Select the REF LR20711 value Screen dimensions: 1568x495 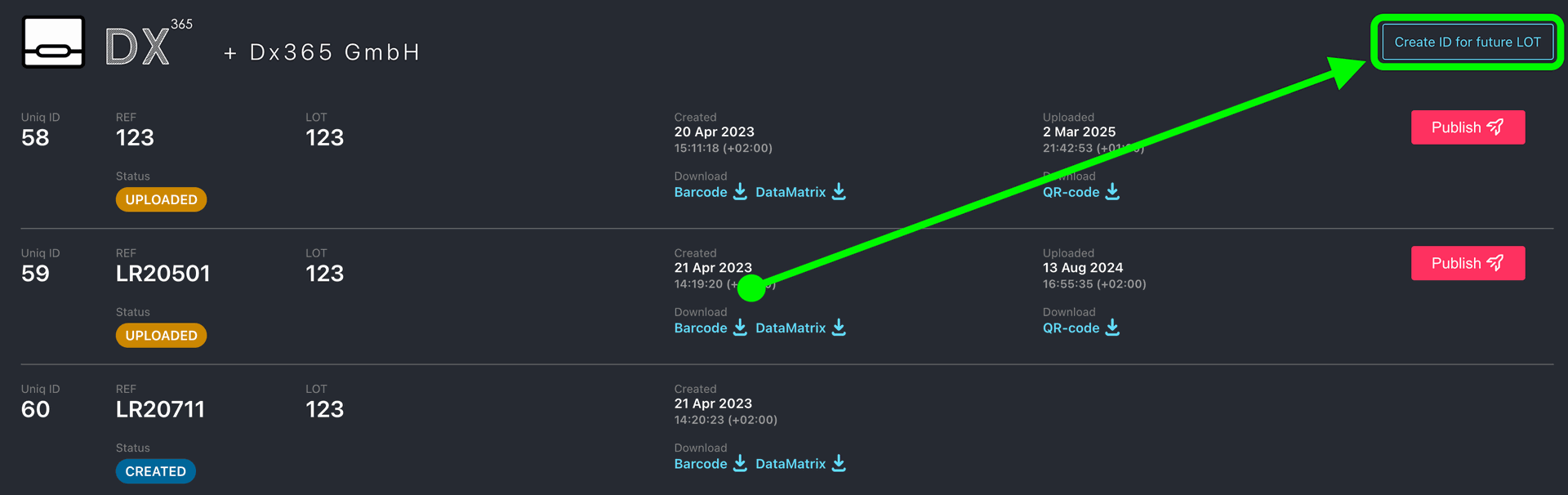coord(160,409)
